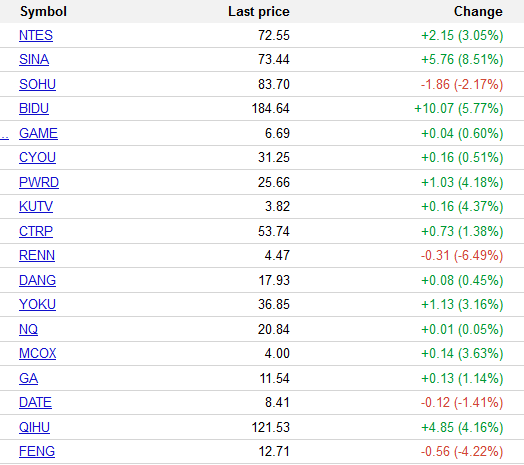Open the FENG symbol link
The height and width of the screenshot is (465, 524).
(37, 452)
